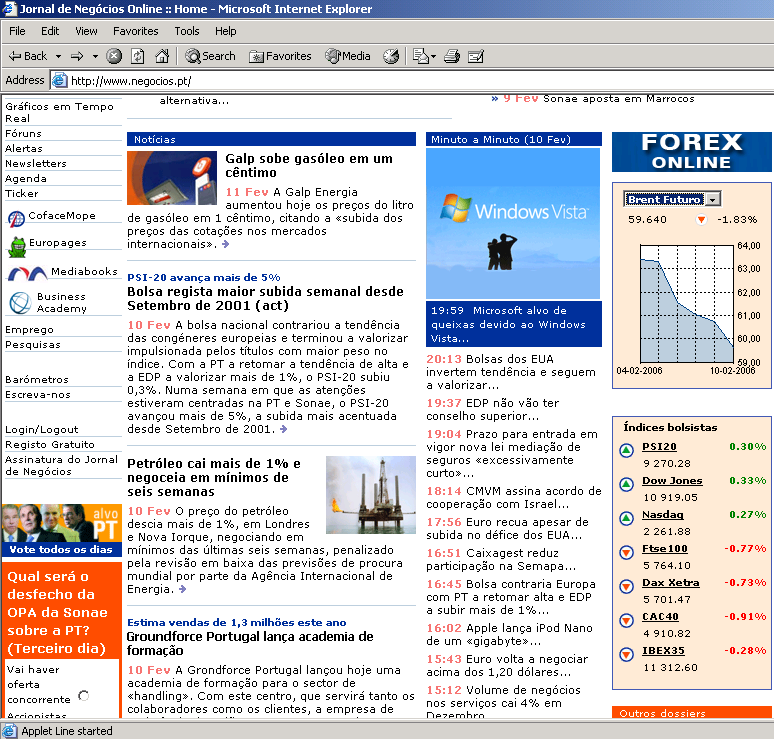Click the green up icon beside PSI20

click(x=626, y=450)
